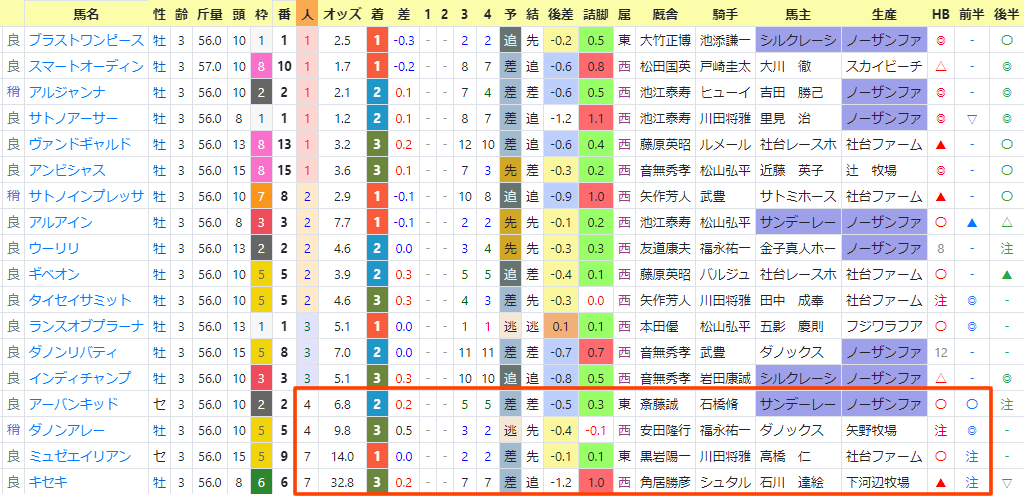Image resolution: width=1024 pixels, height=496 pixels.
Task: Select jockey cell ヒューイ
Action: 725,93
